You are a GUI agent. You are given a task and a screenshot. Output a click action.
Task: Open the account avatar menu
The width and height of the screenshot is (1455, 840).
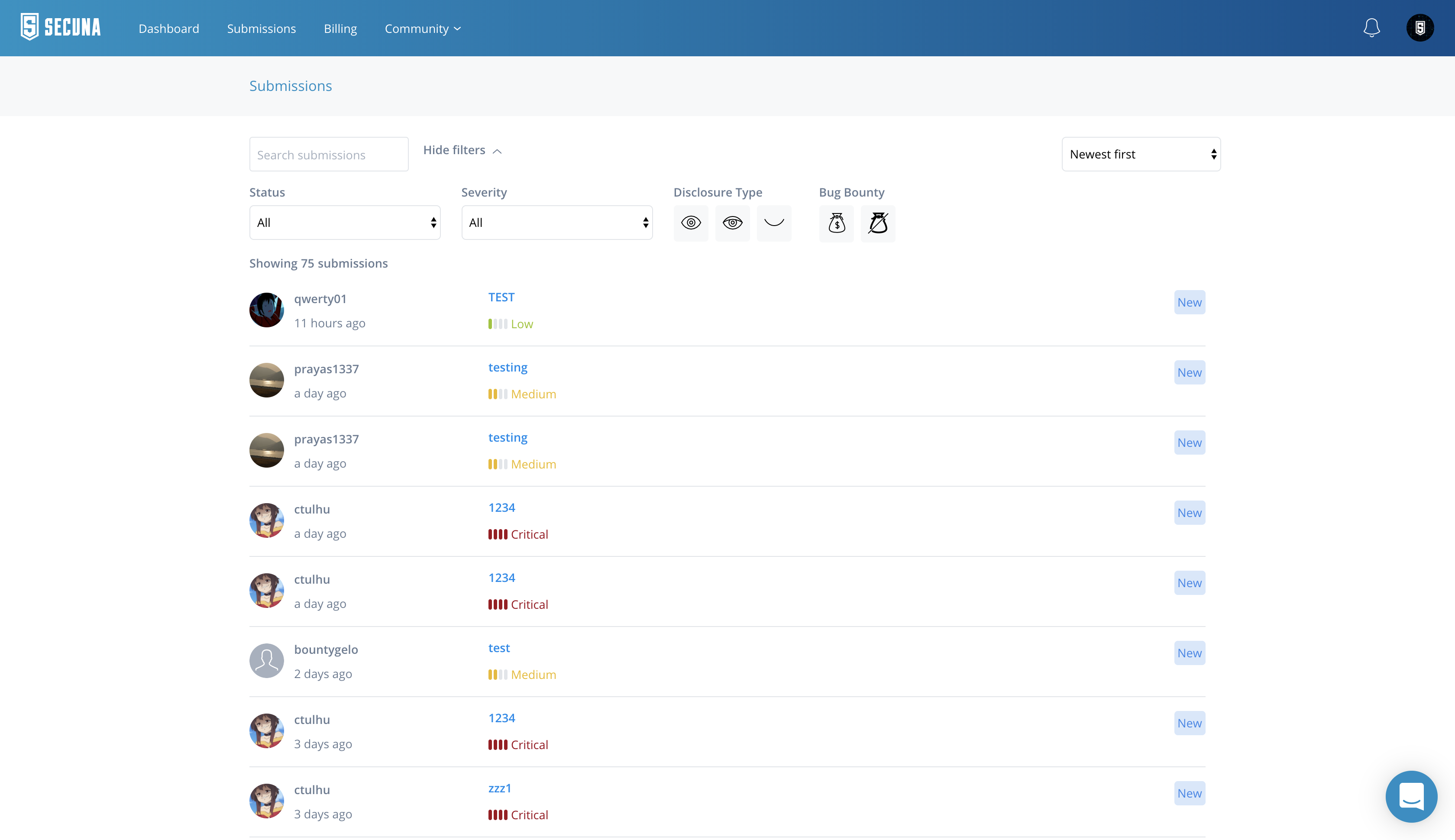click(x=1420, y=28)
